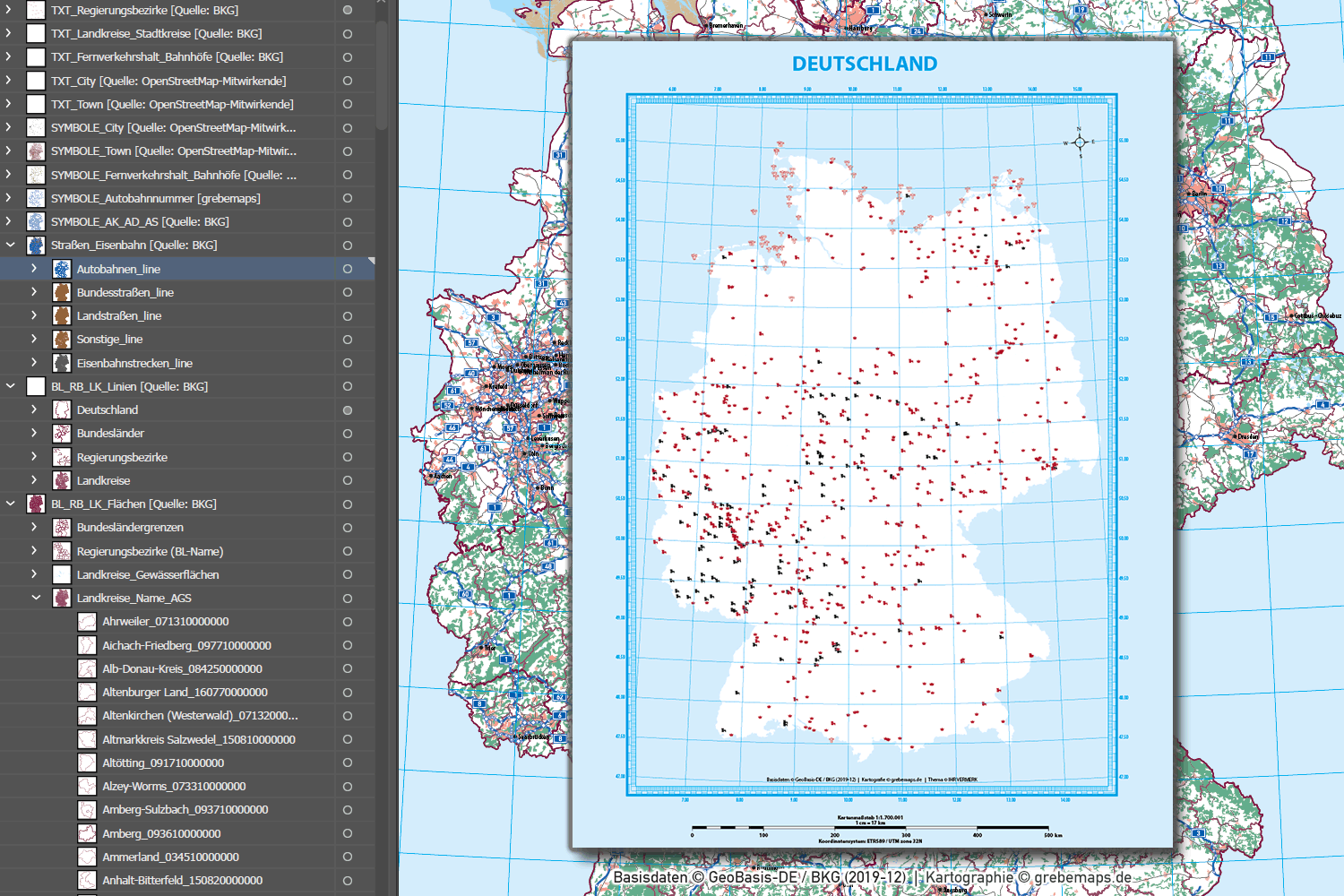
Task: Toggle the target circle for Deutschland layer
Action: (x=348, y=410)
